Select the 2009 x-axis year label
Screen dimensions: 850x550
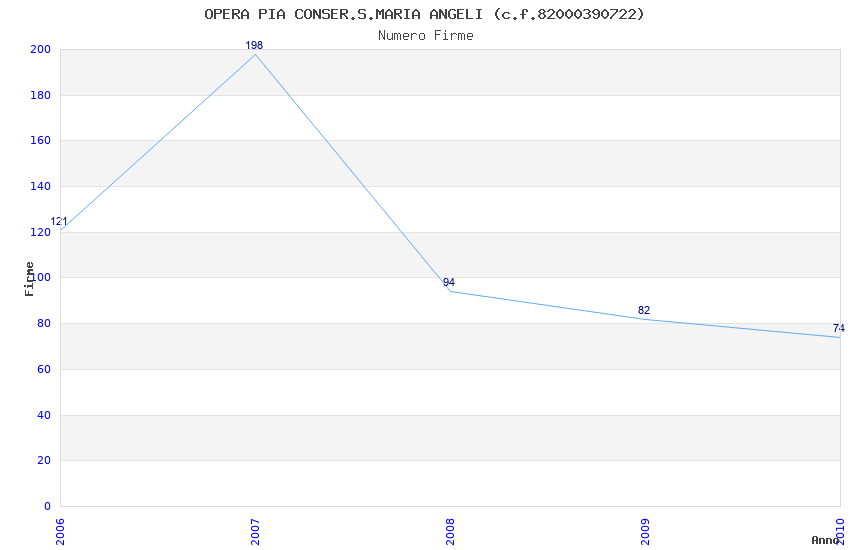[x=645, y=532]
